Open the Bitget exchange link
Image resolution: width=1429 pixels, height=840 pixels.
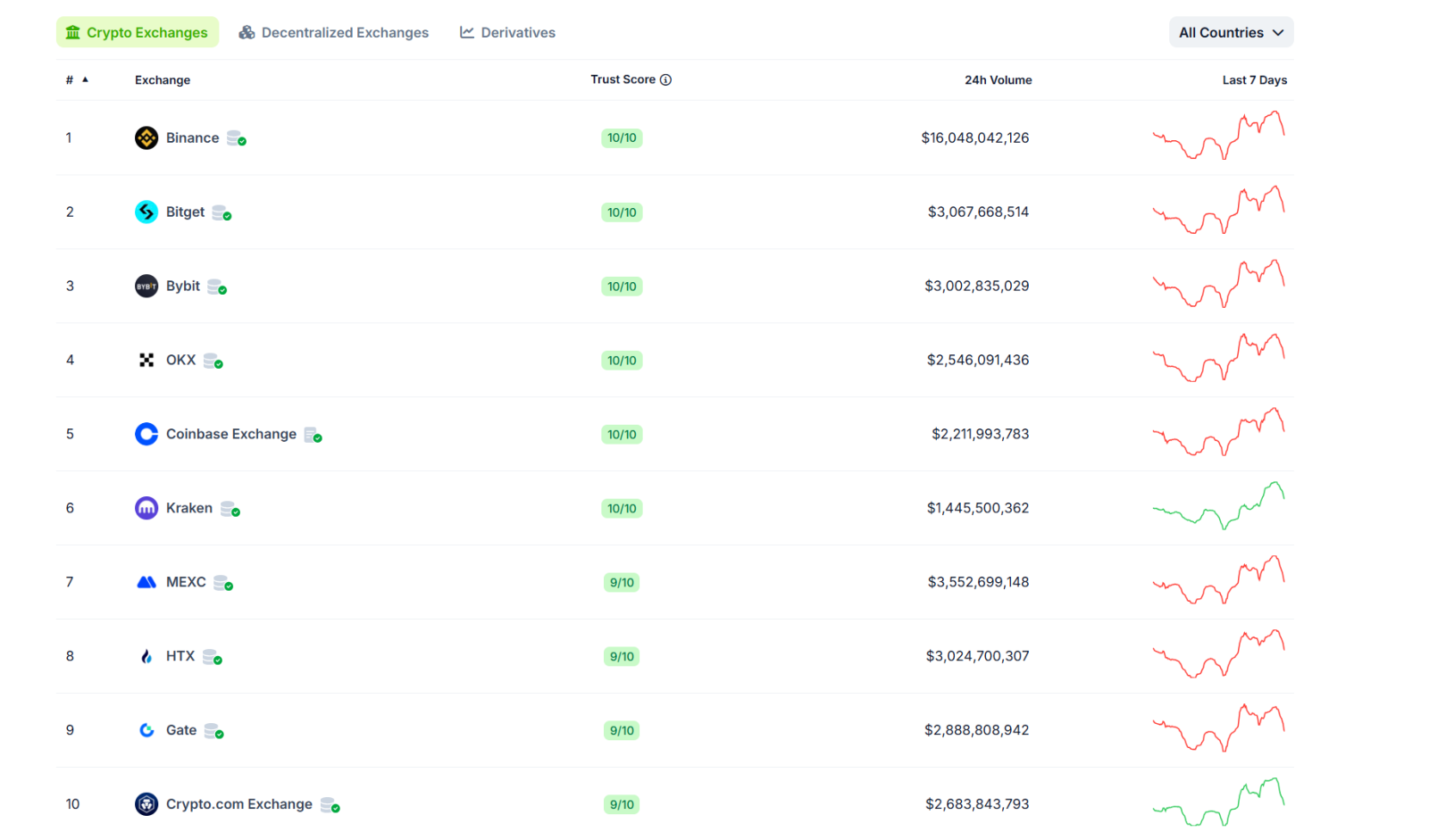(x=185, y=212)
